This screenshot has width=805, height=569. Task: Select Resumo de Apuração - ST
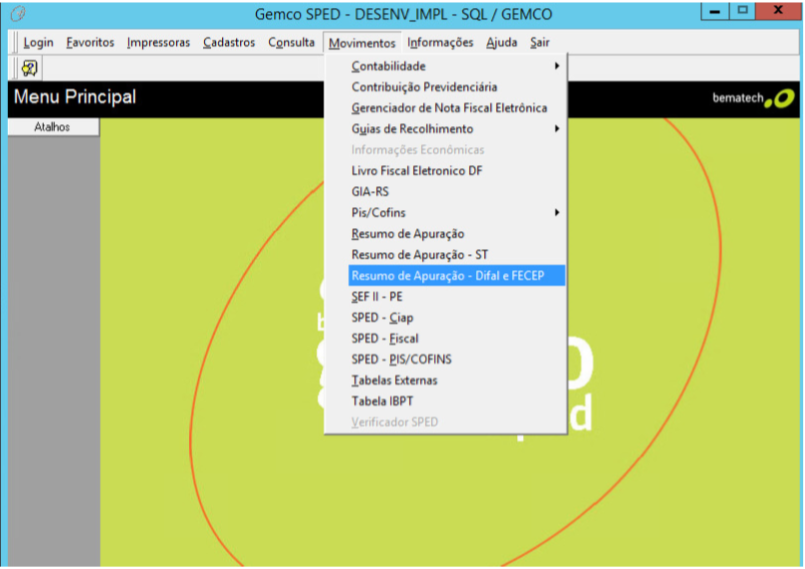(445, 255)
